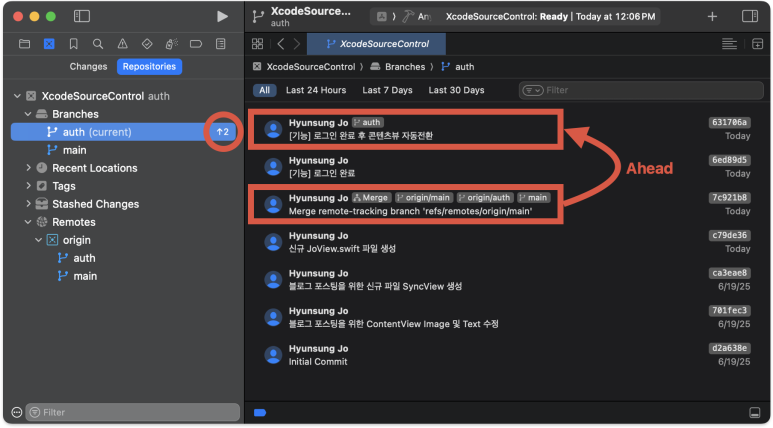This screenshot has height=428, width=773.
Task: Expand the Tags group
Action: [x=28, y=186]
